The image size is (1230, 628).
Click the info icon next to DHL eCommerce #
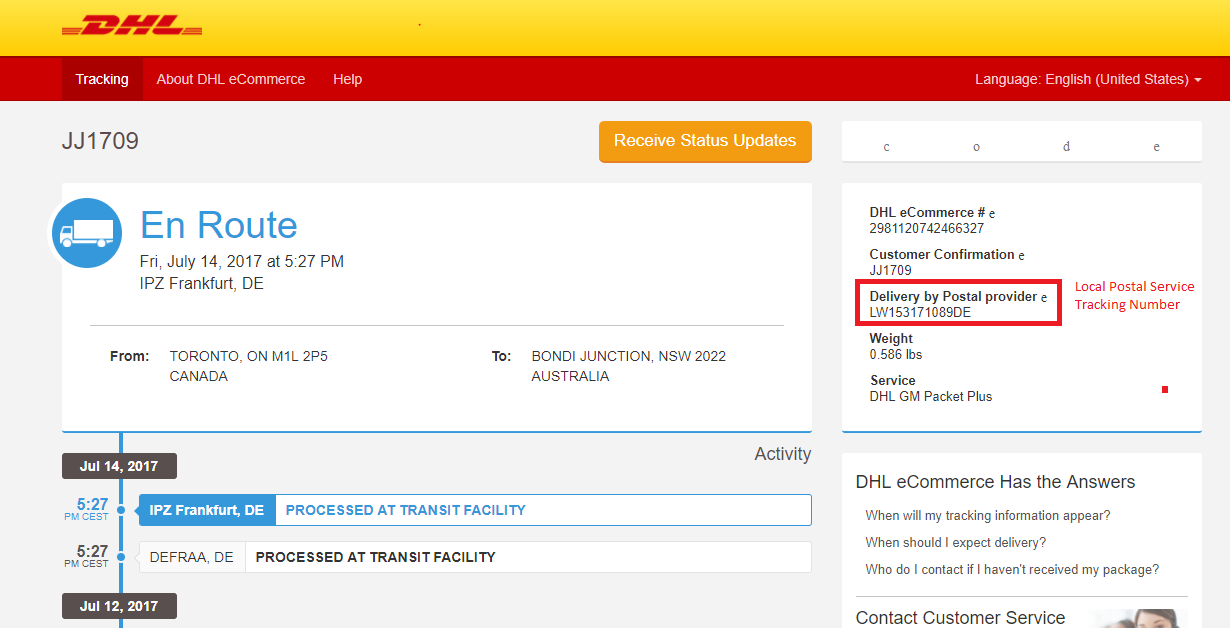[x=992, y=213]
